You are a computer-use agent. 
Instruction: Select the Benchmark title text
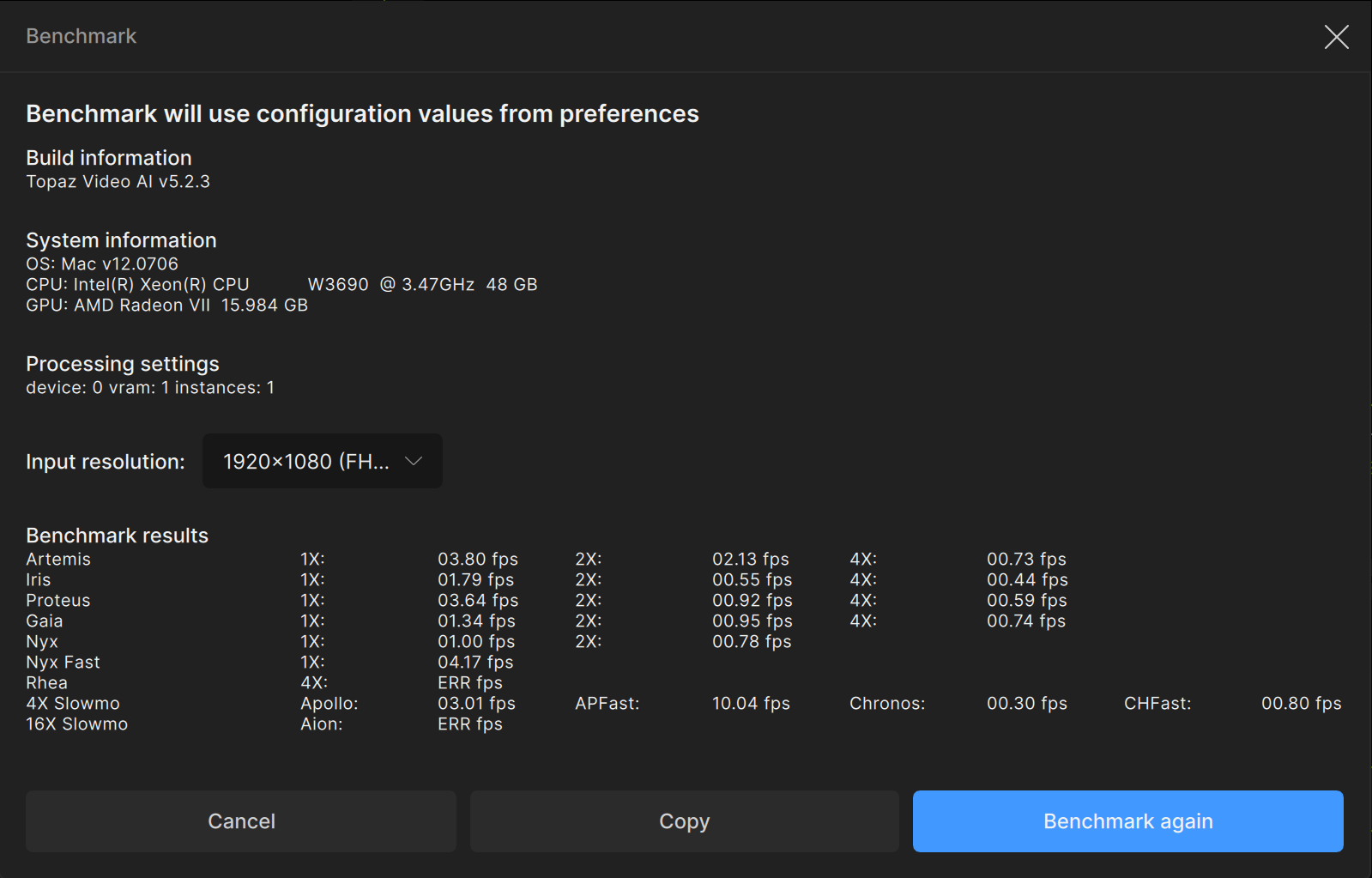point(82,36)
